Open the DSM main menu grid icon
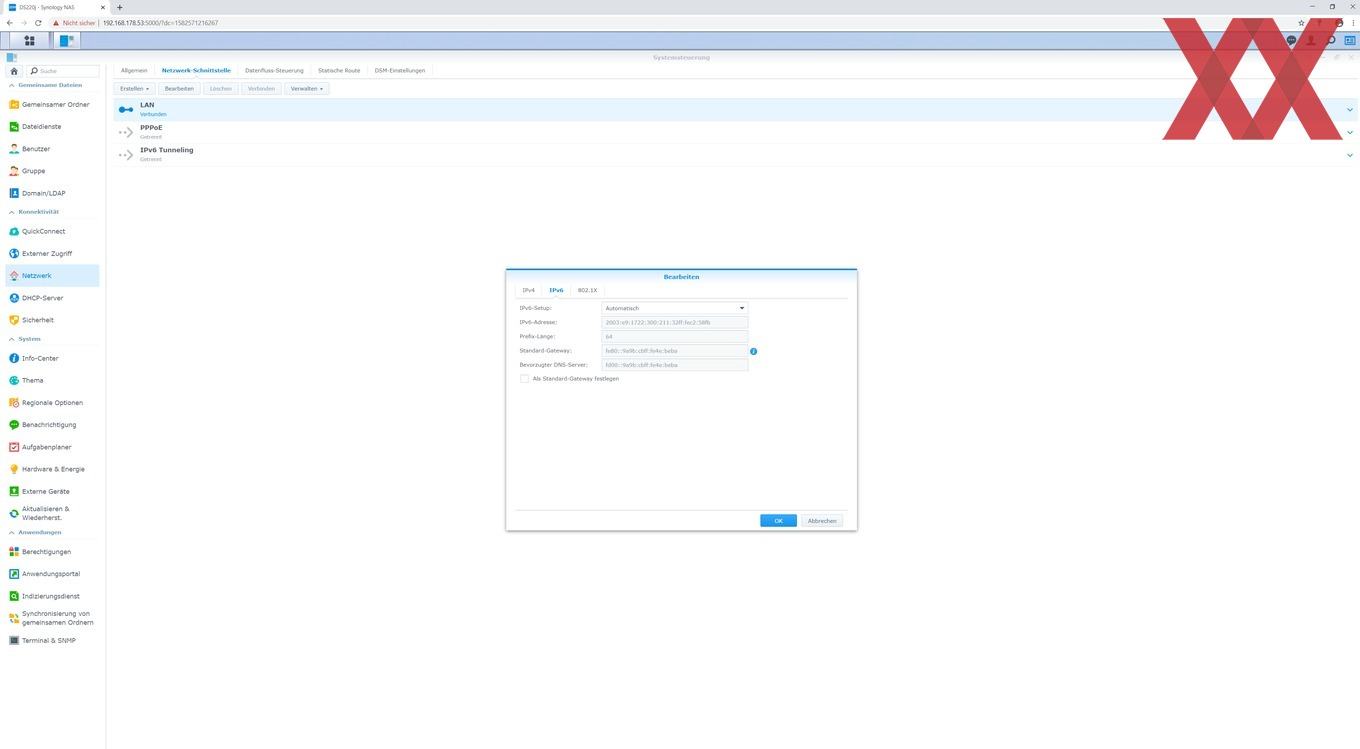Screen dimensions: 1360x749 click(x=29, y=41)
